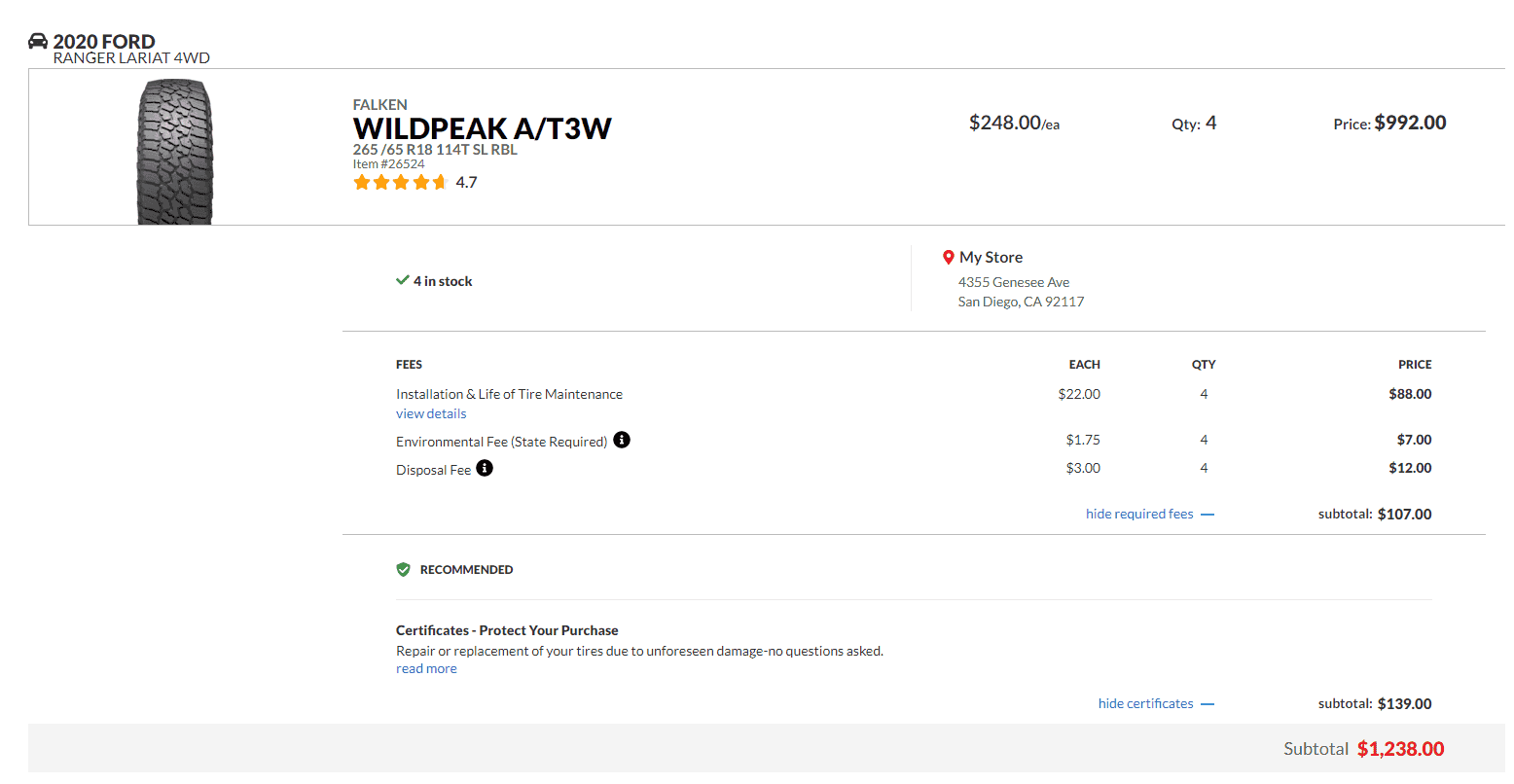Collapse section with hide certificates
The image size is (1514, 784).
click(x=1156, y=703)
